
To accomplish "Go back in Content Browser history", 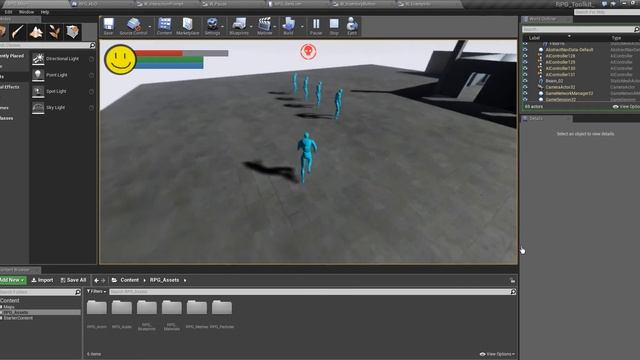I will 96,280.
